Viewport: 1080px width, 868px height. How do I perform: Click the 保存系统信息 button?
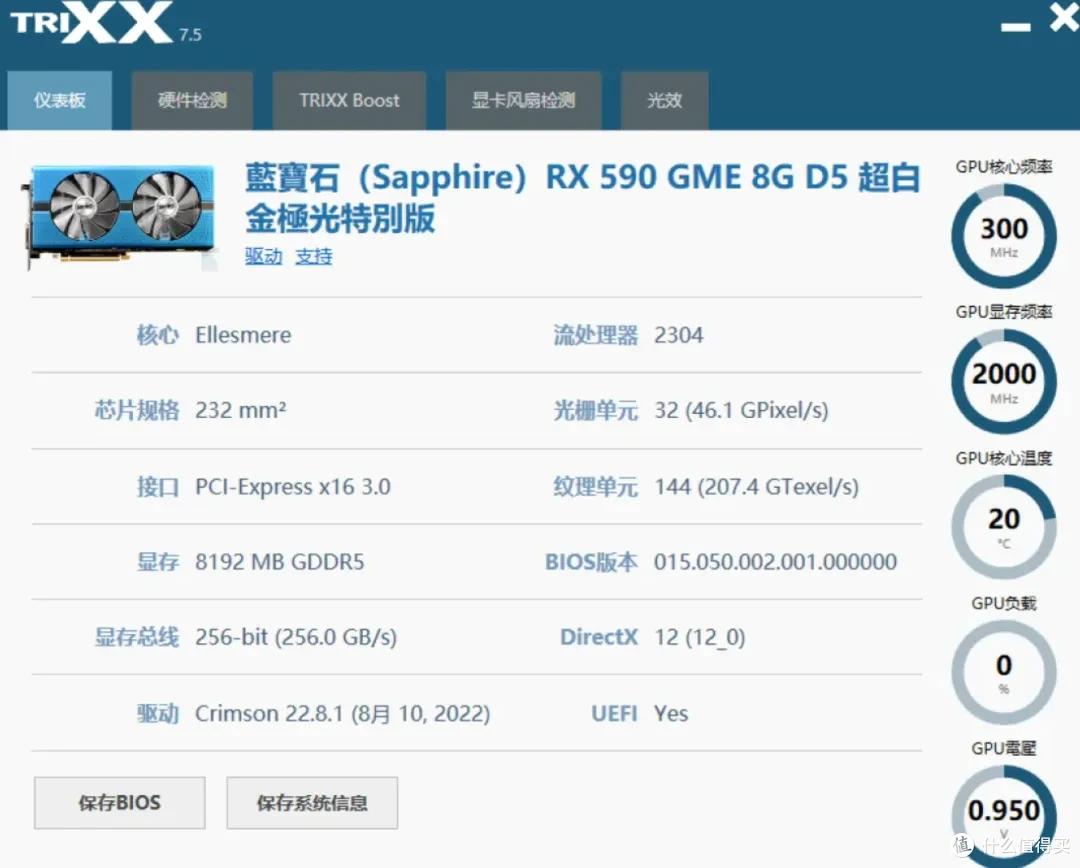[x=312, y=803]
